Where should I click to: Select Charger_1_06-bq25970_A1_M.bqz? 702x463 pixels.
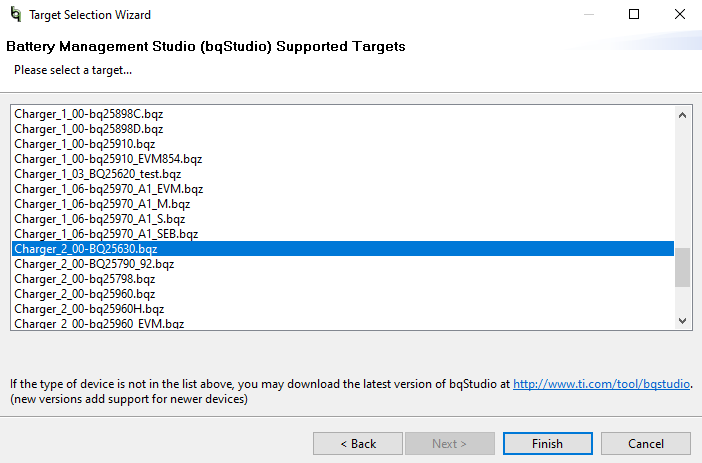102,204
